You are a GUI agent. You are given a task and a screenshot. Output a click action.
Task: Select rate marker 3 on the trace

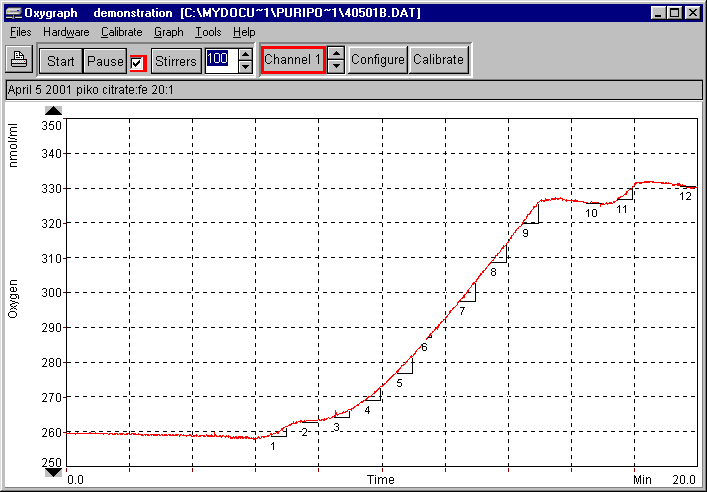click(x=336, y=427)
